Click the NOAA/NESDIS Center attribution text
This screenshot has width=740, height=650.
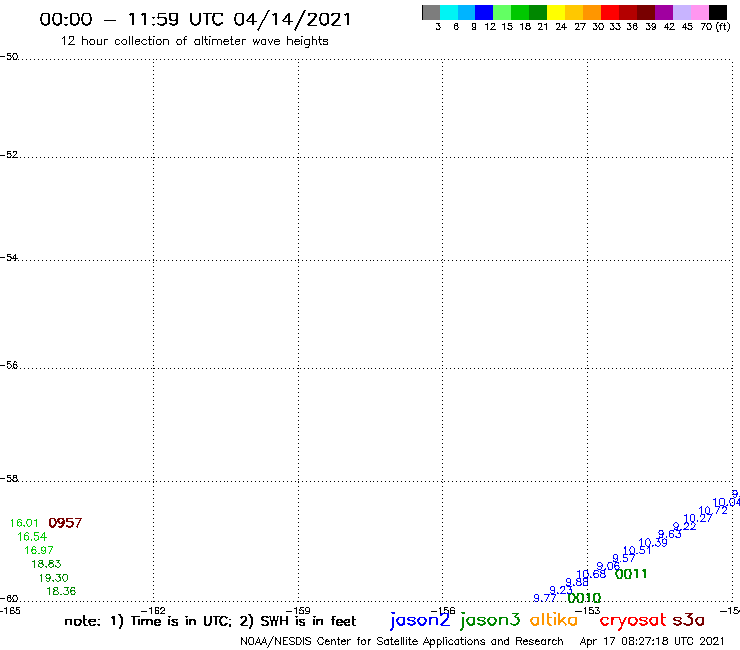(x=402, y=642)
